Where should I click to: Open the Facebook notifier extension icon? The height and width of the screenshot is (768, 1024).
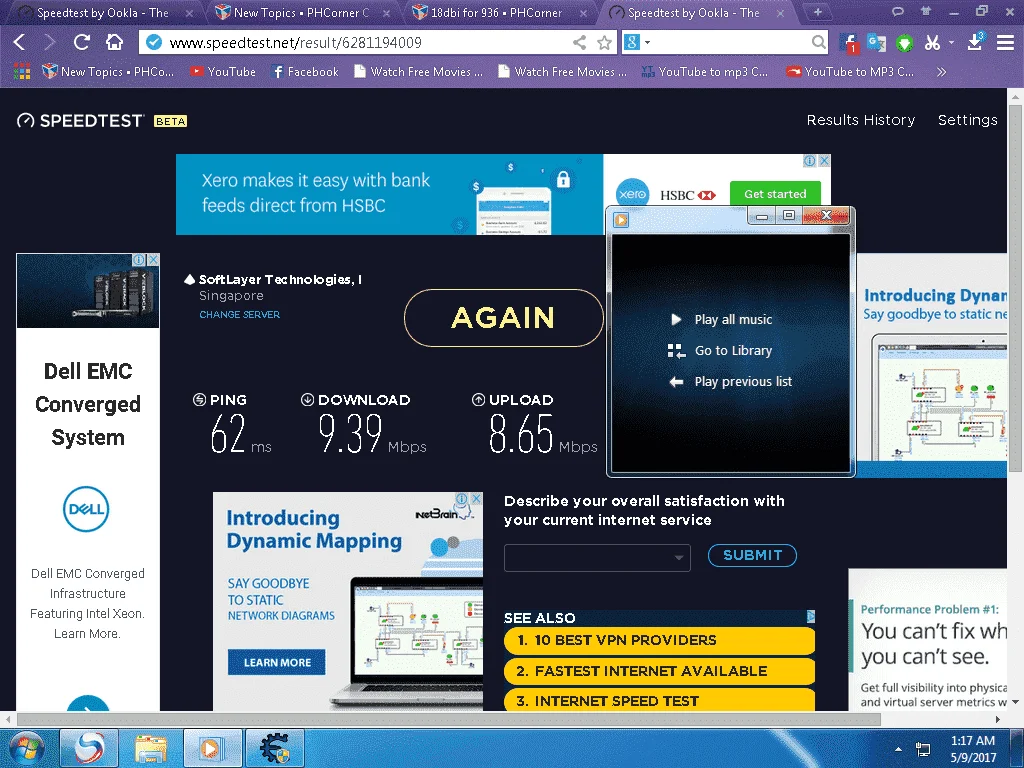[x=848, y=43]
